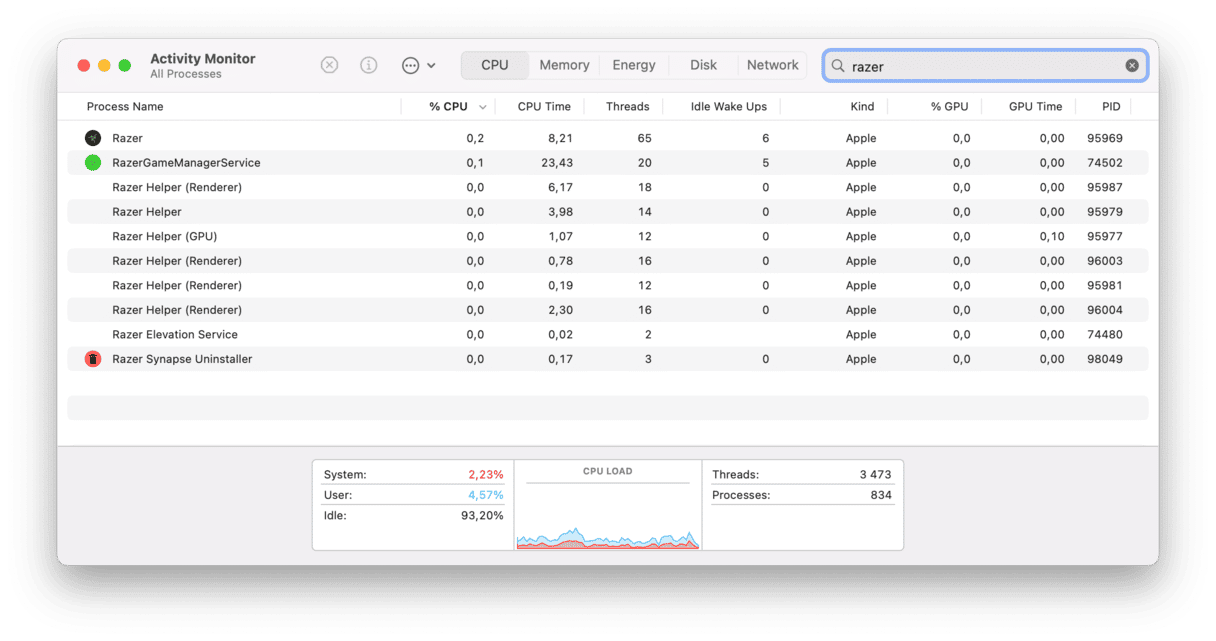The height and width of the screenshot is (641, 1216).
Task: Switch to the Energy tab
Action: (634, 65)
